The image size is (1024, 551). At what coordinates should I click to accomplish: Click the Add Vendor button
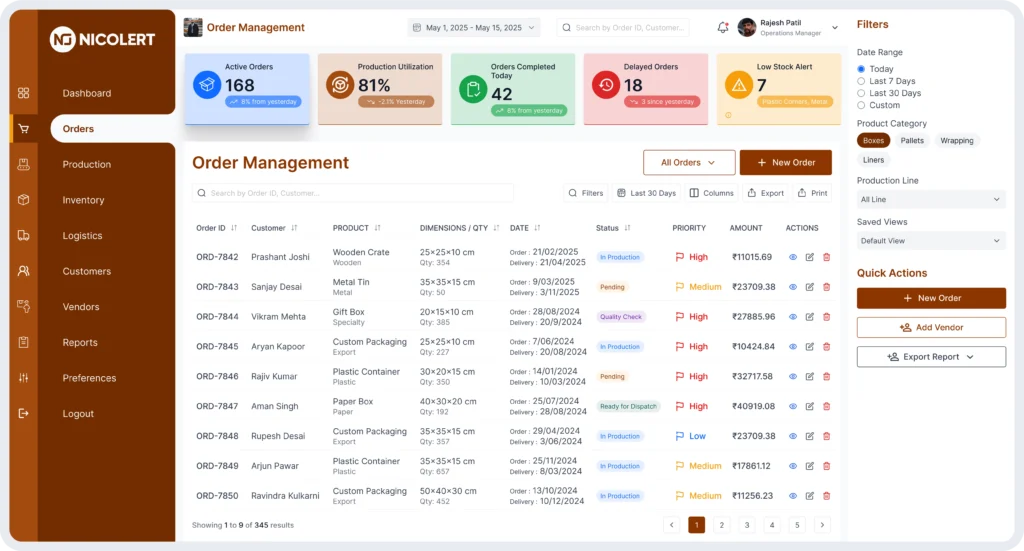[930, 328]
